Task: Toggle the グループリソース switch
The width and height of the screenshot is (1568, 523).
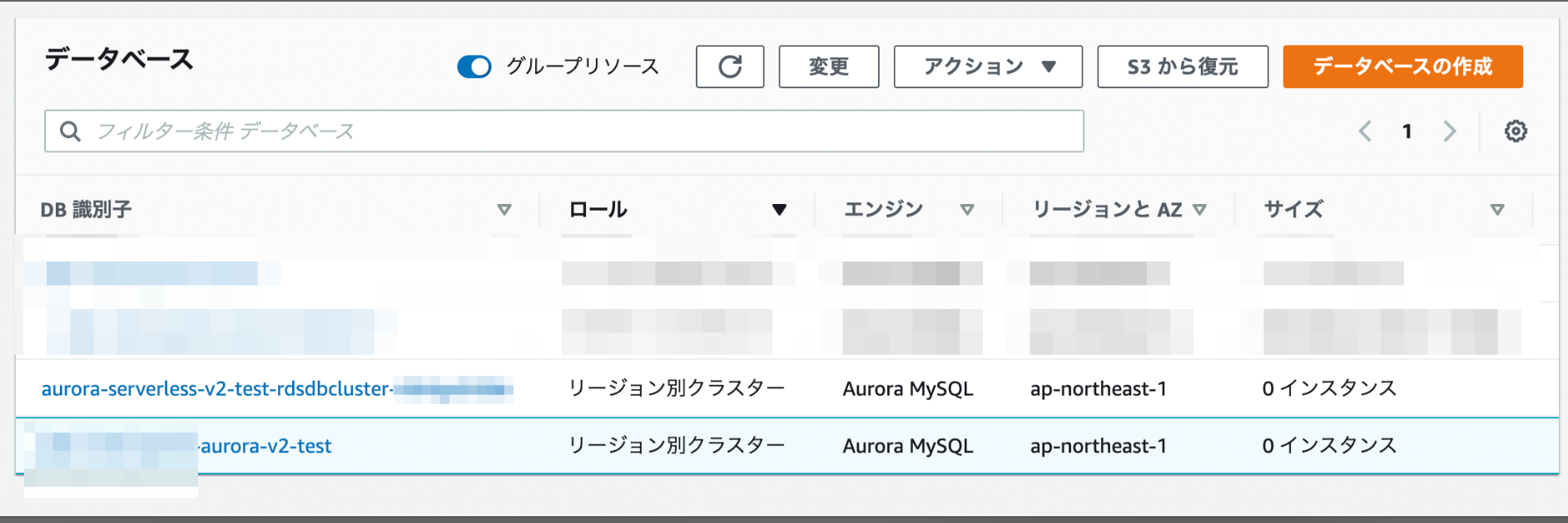Action: pos(474,67)
